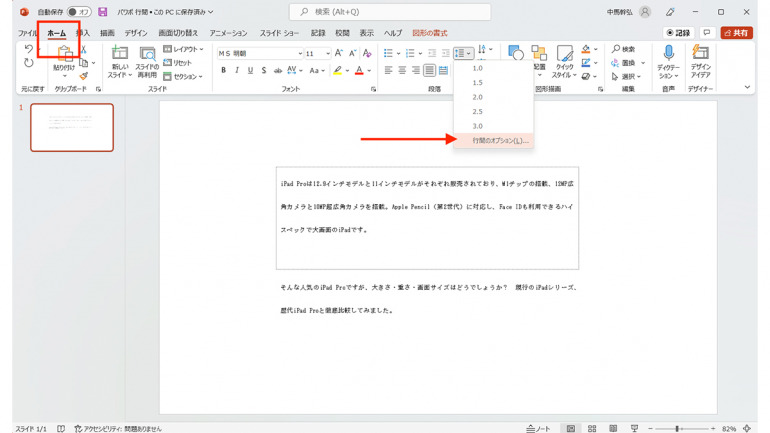Toggle strikethrough formatting
Viewport: 770px width, 433px height.
277,70
